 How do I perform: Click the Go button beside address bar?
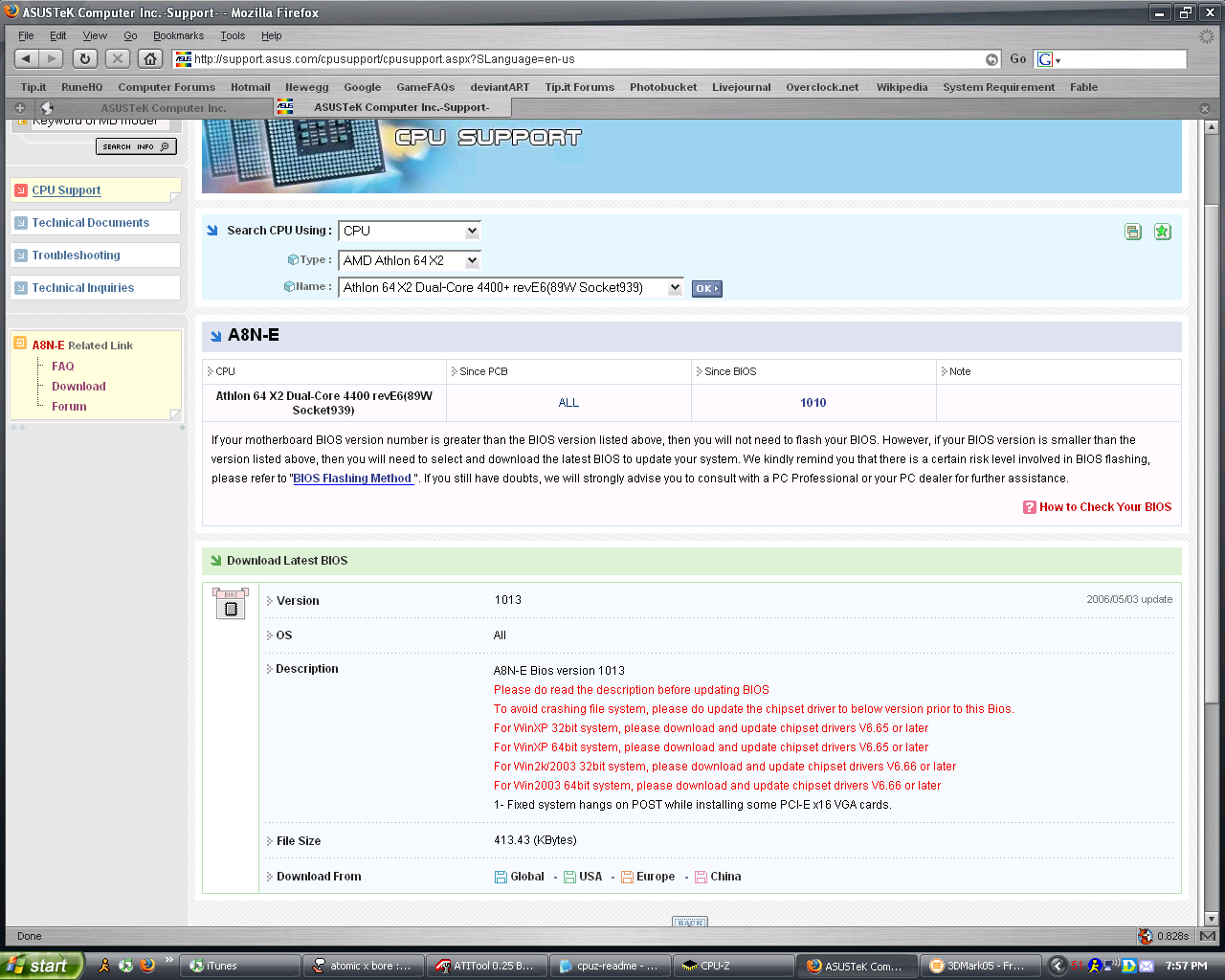coord(1018,58)
